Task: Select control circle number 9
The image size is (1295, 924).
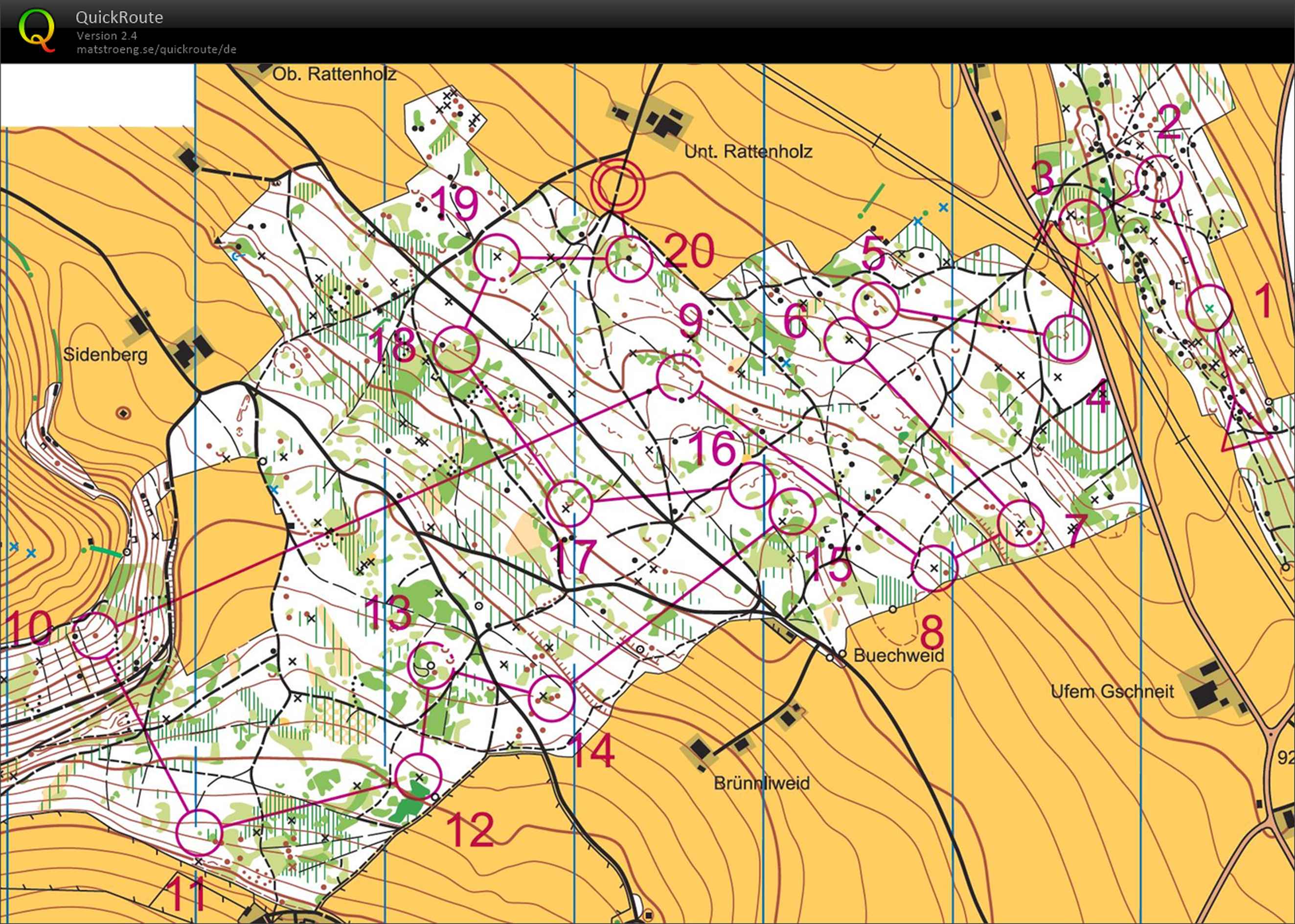Action: point(680,377)
